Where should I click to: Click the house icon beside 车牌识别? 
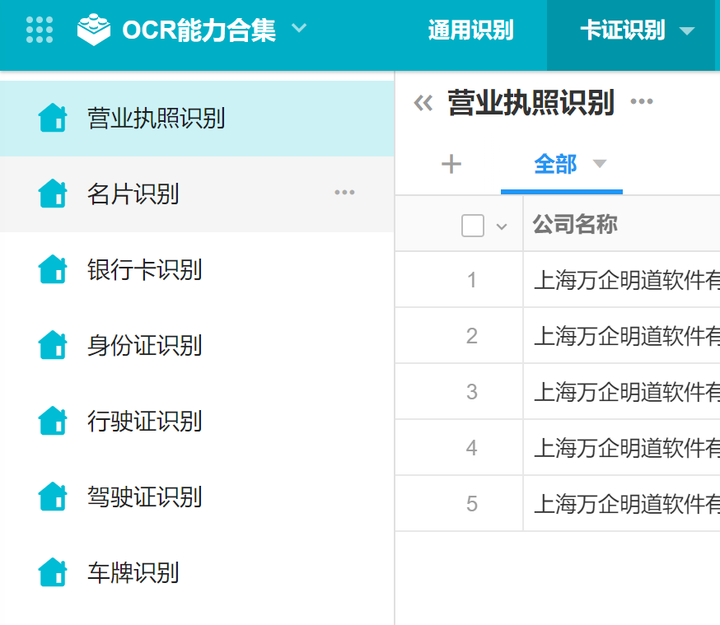(x=52, y=573)
